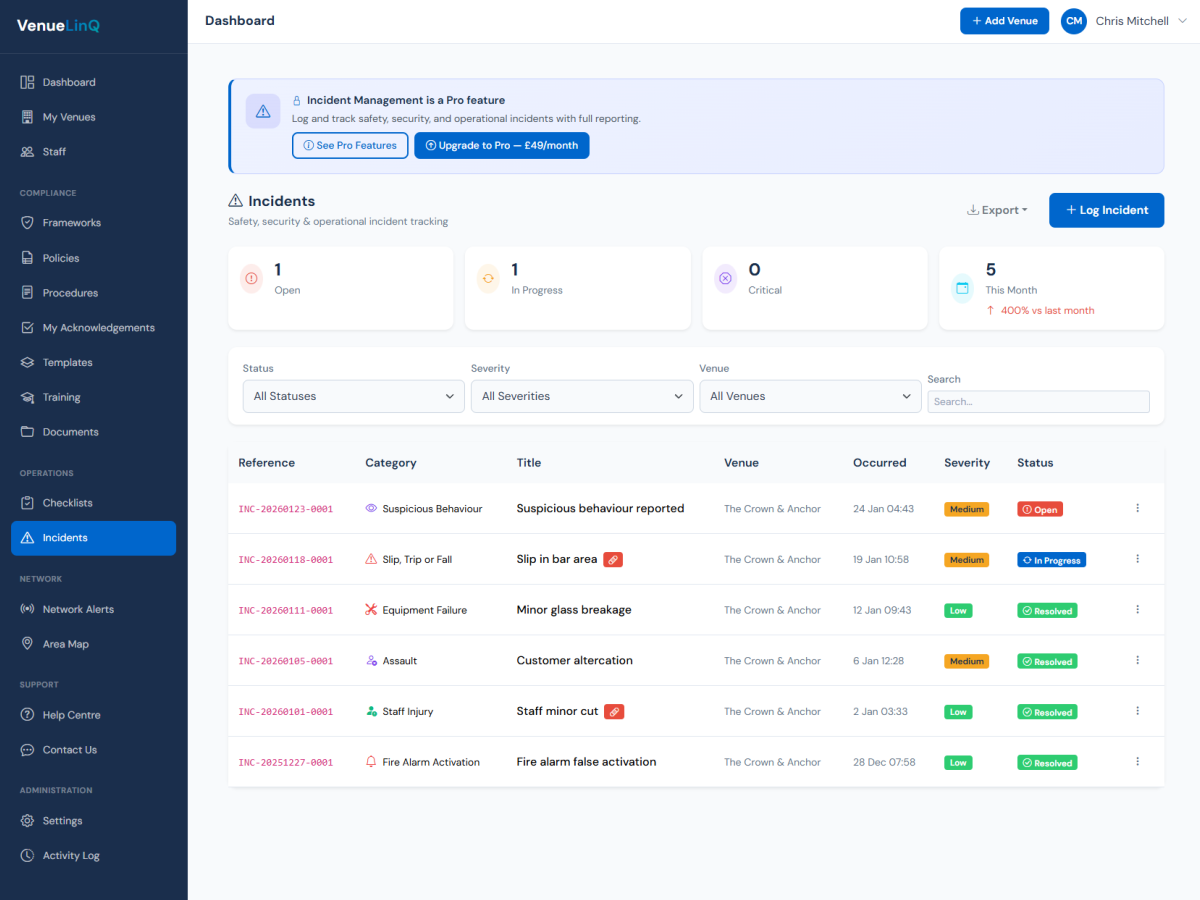Image resolution: width=1200 pixels, height=900 pixels.
Task: Open three-dot menu for Suspicious behaviour reported row
Action: (1137, 508)
